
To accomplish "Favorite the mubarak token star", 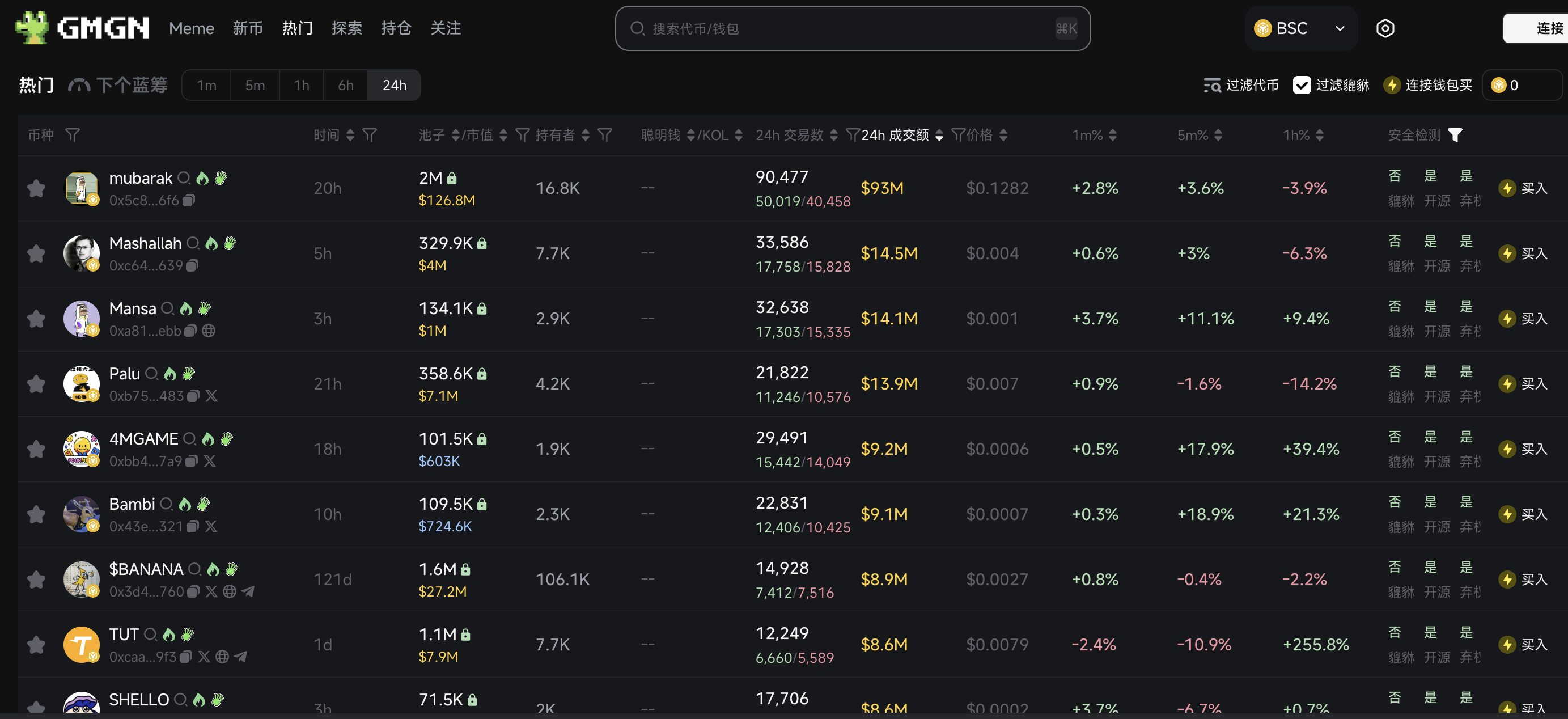I will click(36, 188).
